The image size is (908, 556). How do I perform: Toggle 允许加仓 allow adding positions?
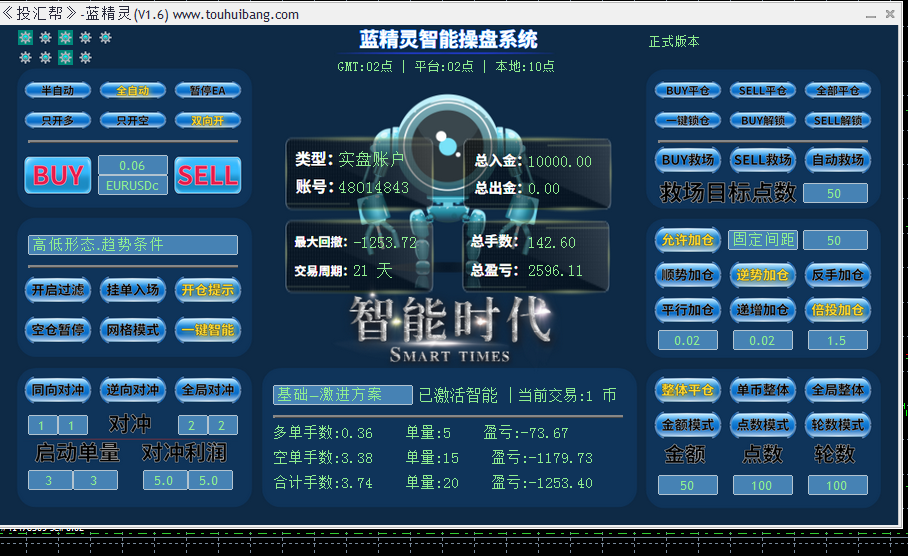pyautogui.click(x=687, y=240)
